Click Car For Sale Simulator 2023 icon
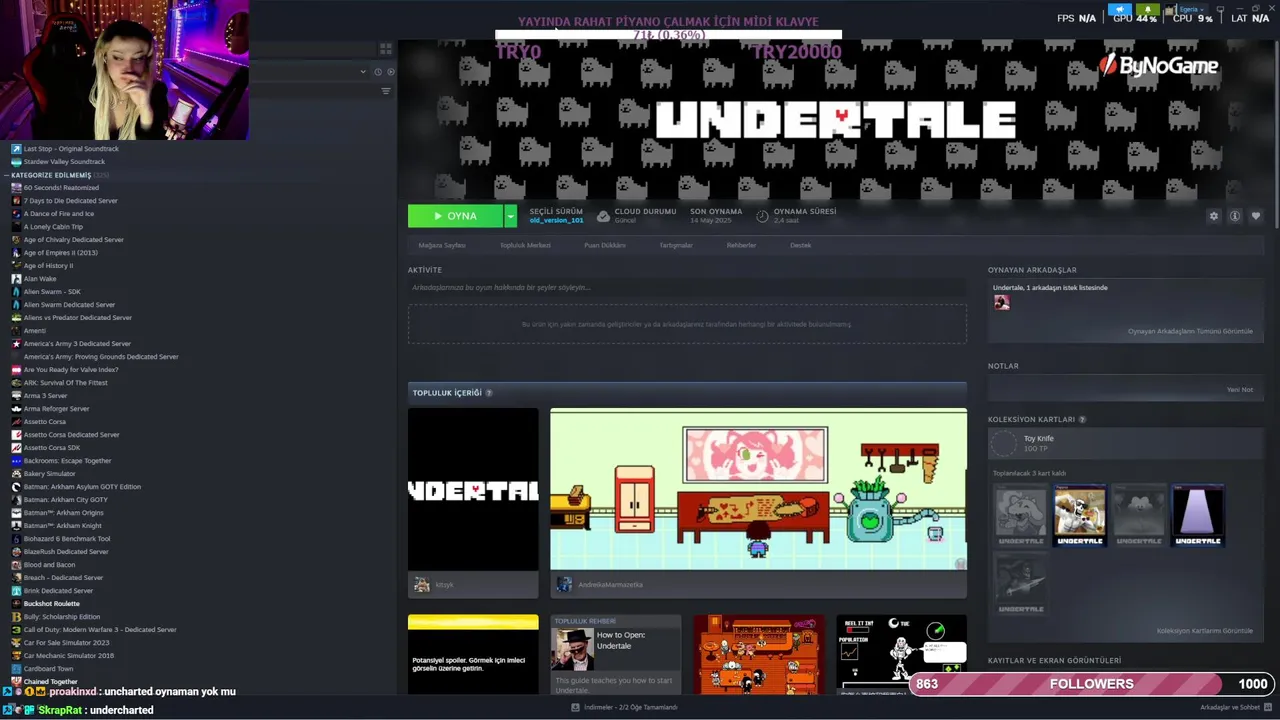 [16, 643]
